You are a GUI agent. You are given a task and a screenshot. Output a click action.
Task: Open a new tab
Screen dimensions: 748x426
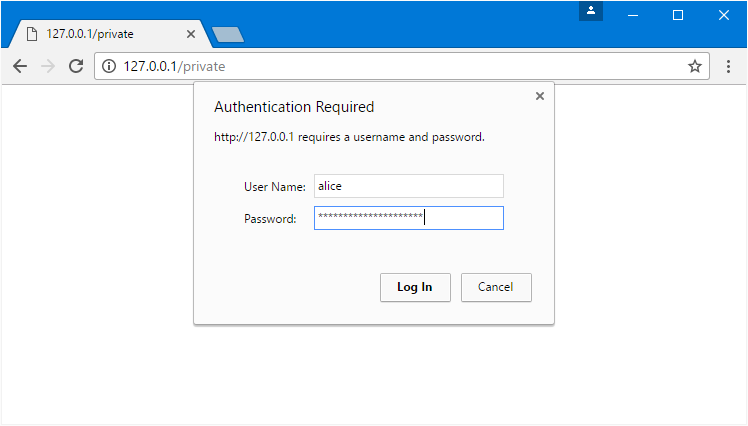tap(228, 35)
